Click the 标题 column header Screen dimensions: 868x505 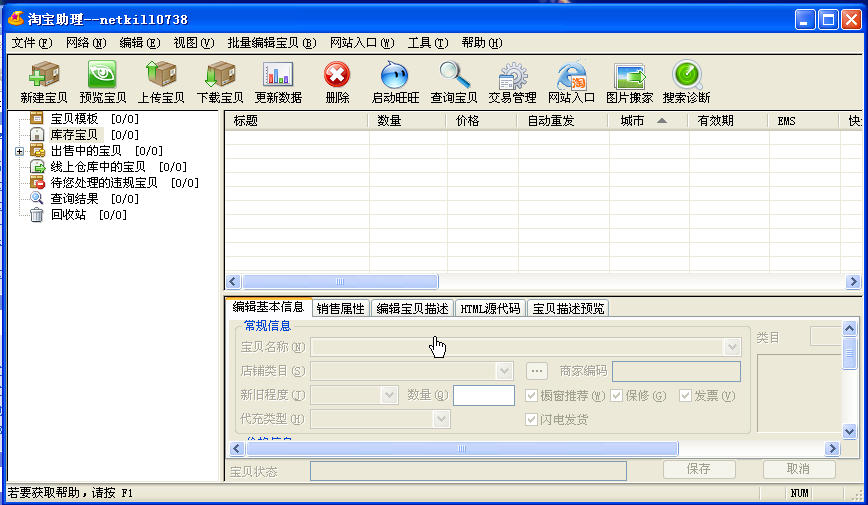pyautogui.click(x=297, y=121)
